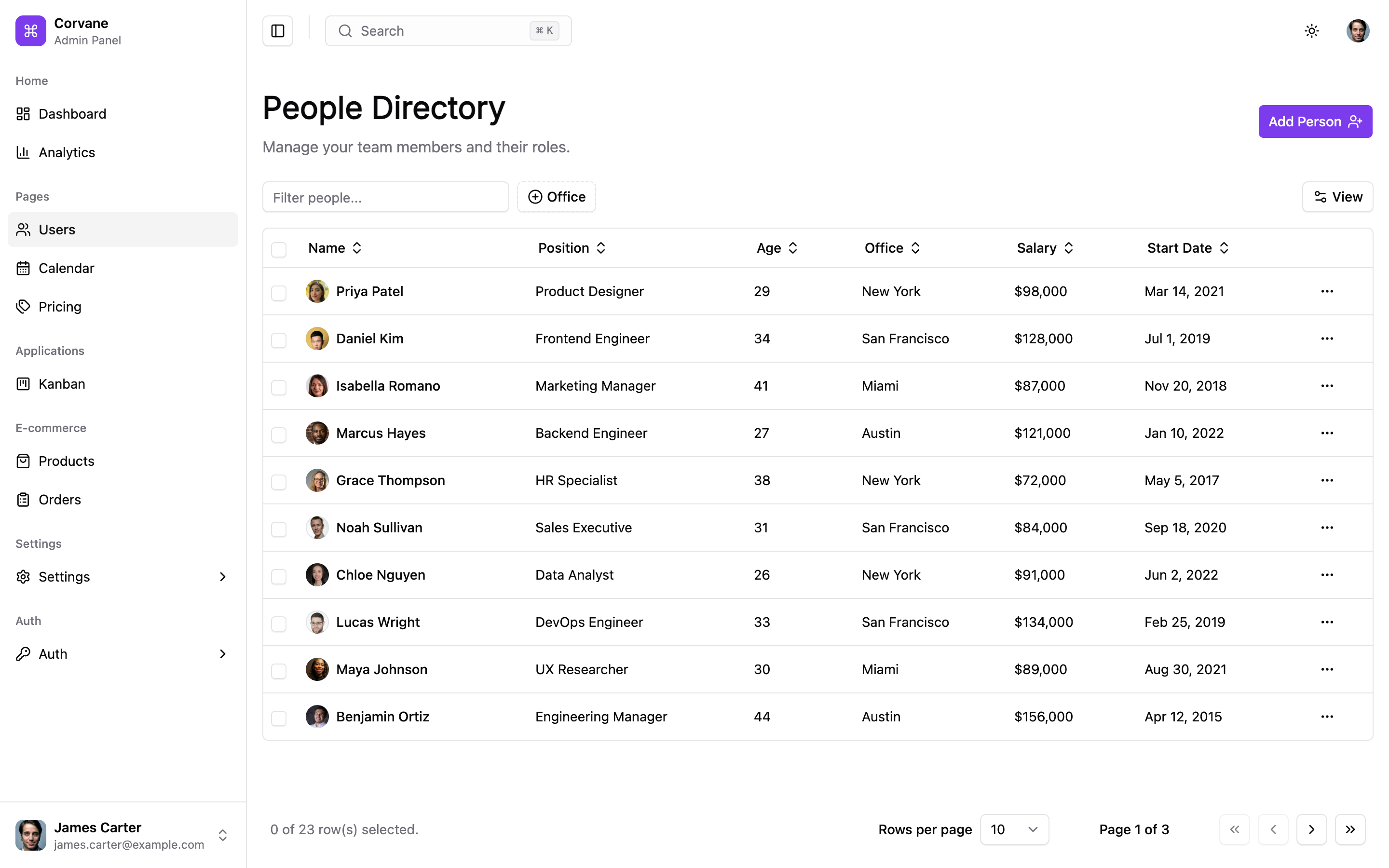
Task: Select the Marcus Hayes row checkbox
Action: [279, 434]
